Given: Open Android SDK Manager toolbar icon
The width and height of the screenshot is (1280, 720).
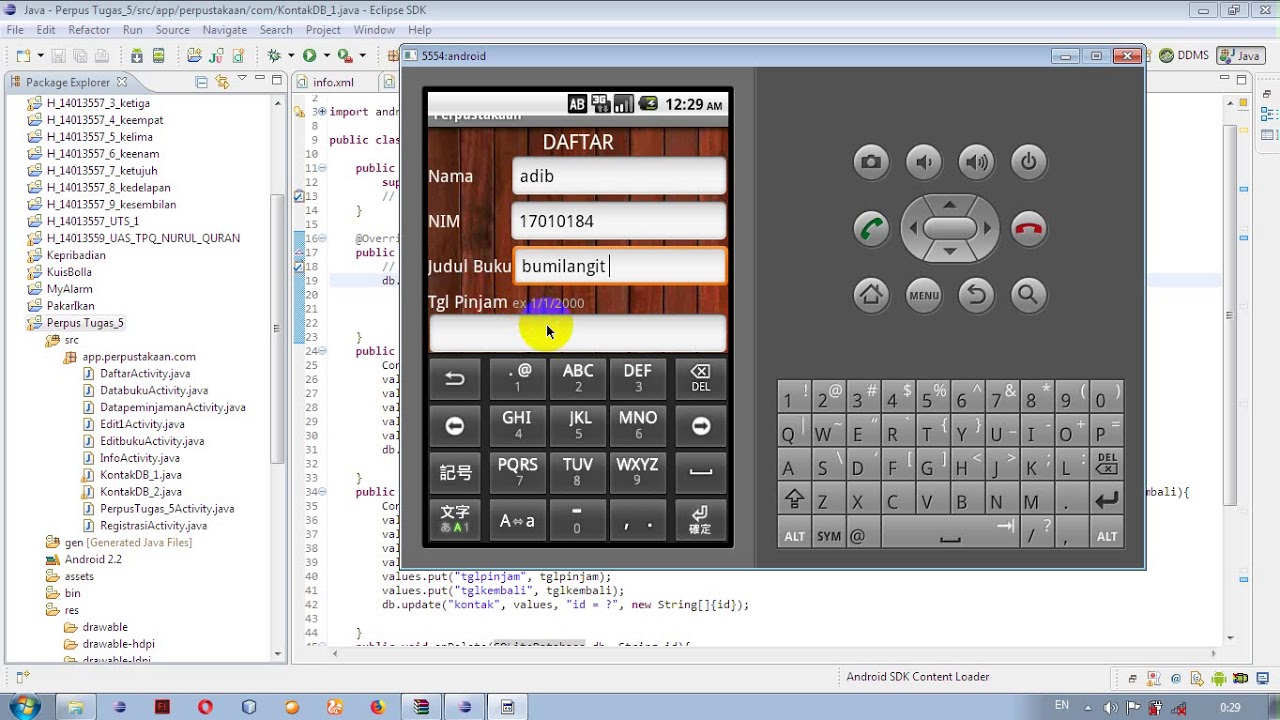Looking at the screenshot, I should coord(135,56).
